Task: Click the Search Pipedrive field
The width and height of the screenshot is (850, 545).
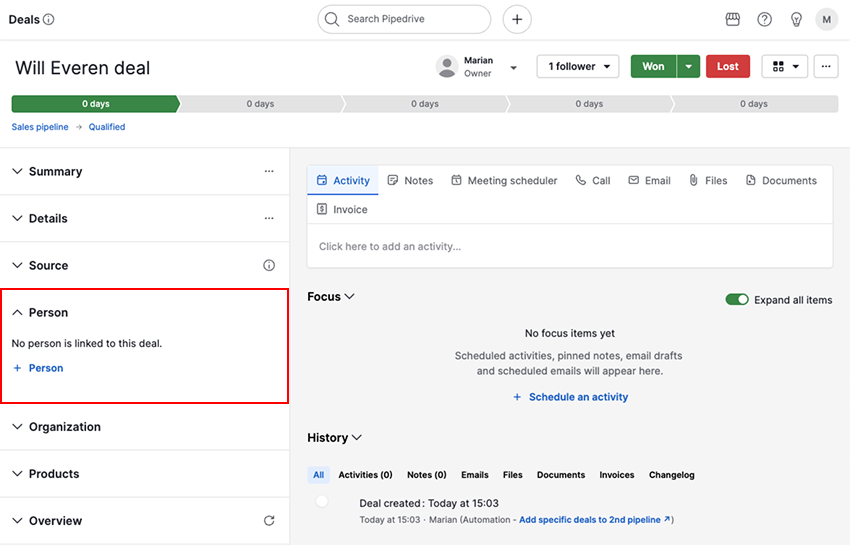Action: coord(405,19)
